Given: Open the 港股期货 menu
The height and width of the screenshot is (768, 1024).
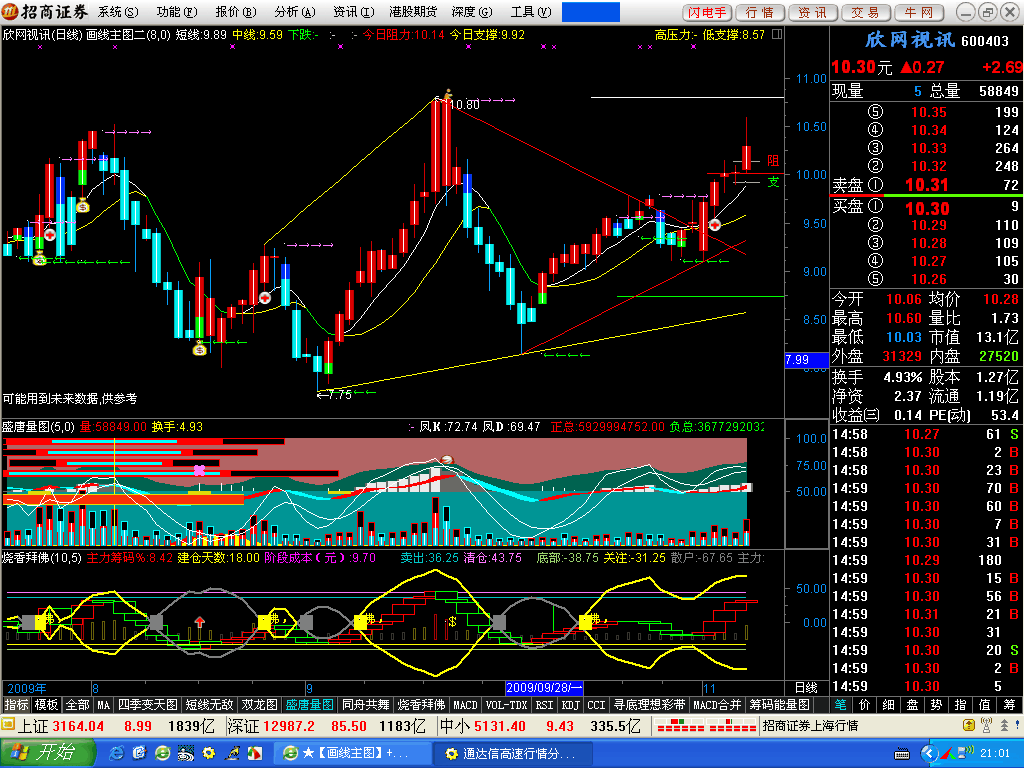Looking at the screenshot, I should (413, 12).
